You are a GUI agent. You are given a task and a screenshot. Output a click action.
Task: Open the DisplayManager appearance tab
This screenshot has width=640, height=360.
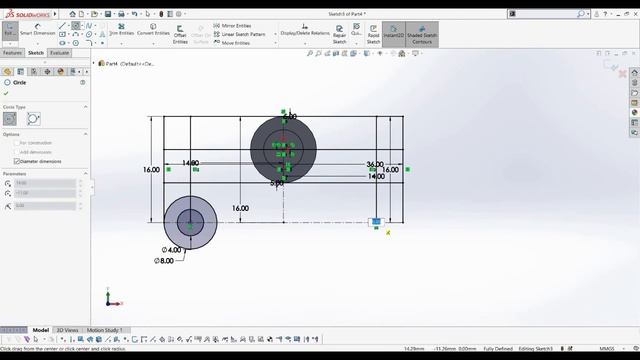(x=61, y=72)
